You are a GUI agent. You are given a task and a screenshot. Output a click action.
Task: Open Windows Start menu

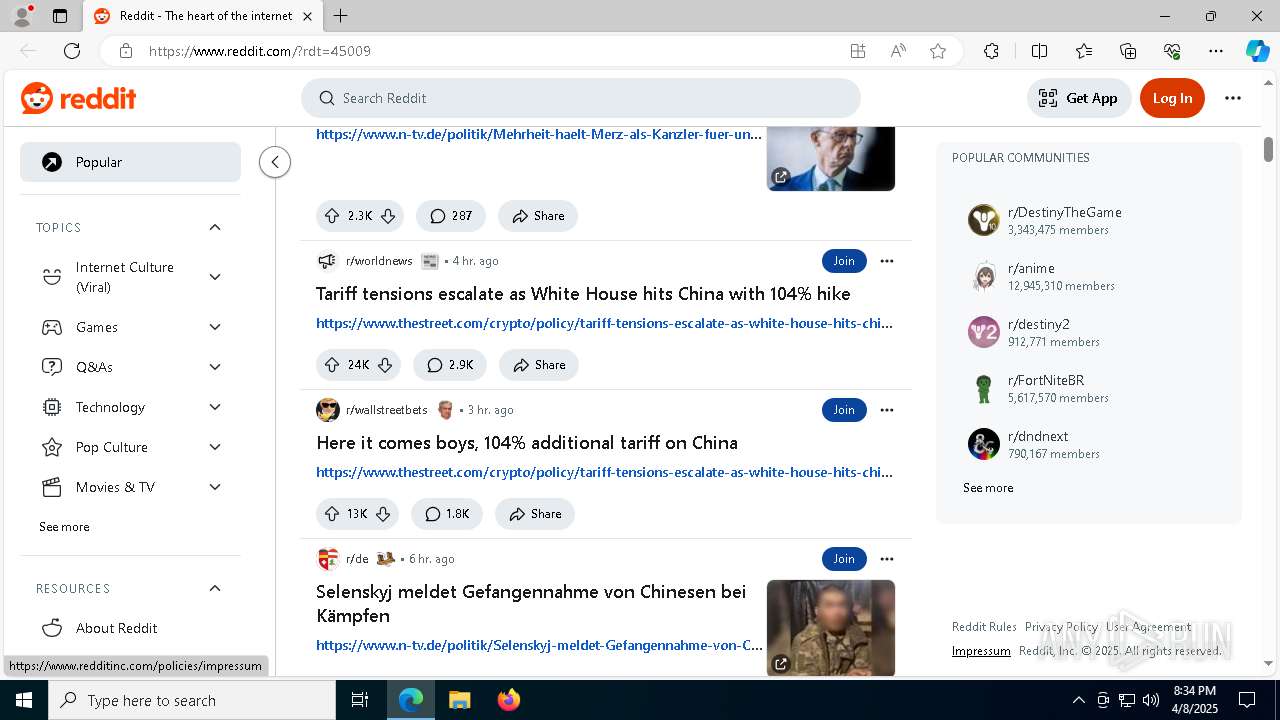tap(23, 700)
